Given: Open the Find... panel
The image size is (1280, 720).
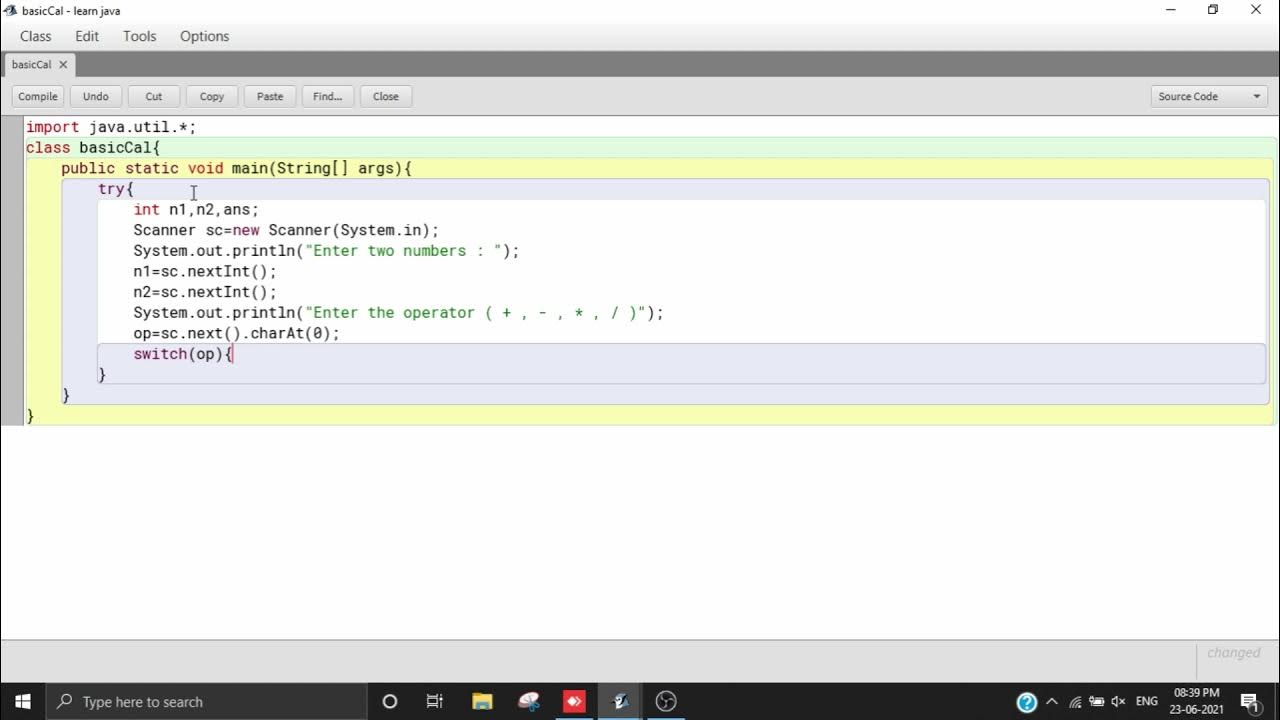Looking at the screenshot, I should (x=328, y=96).
